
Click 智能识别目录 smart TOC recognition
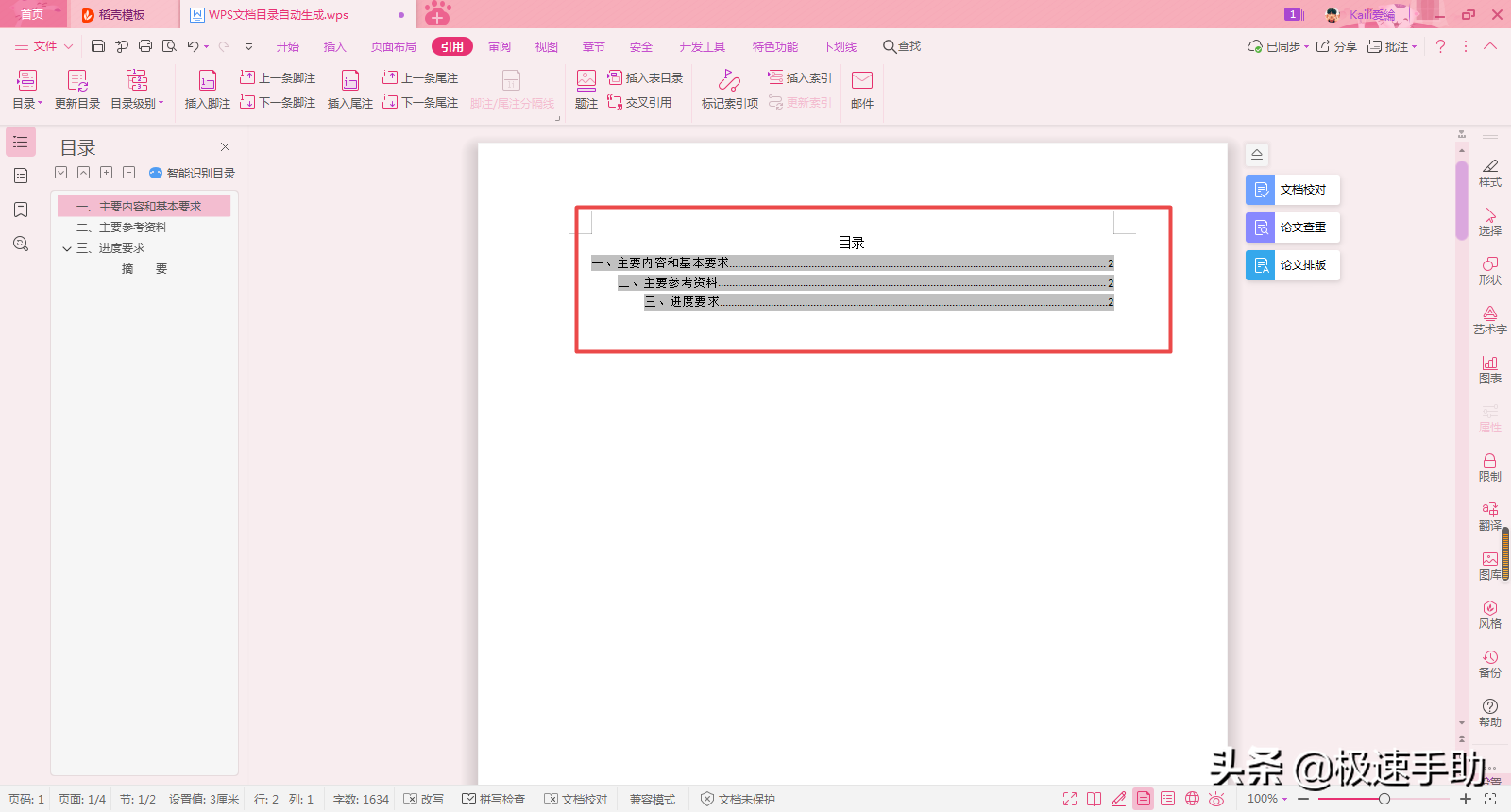[x=193, y=173]
